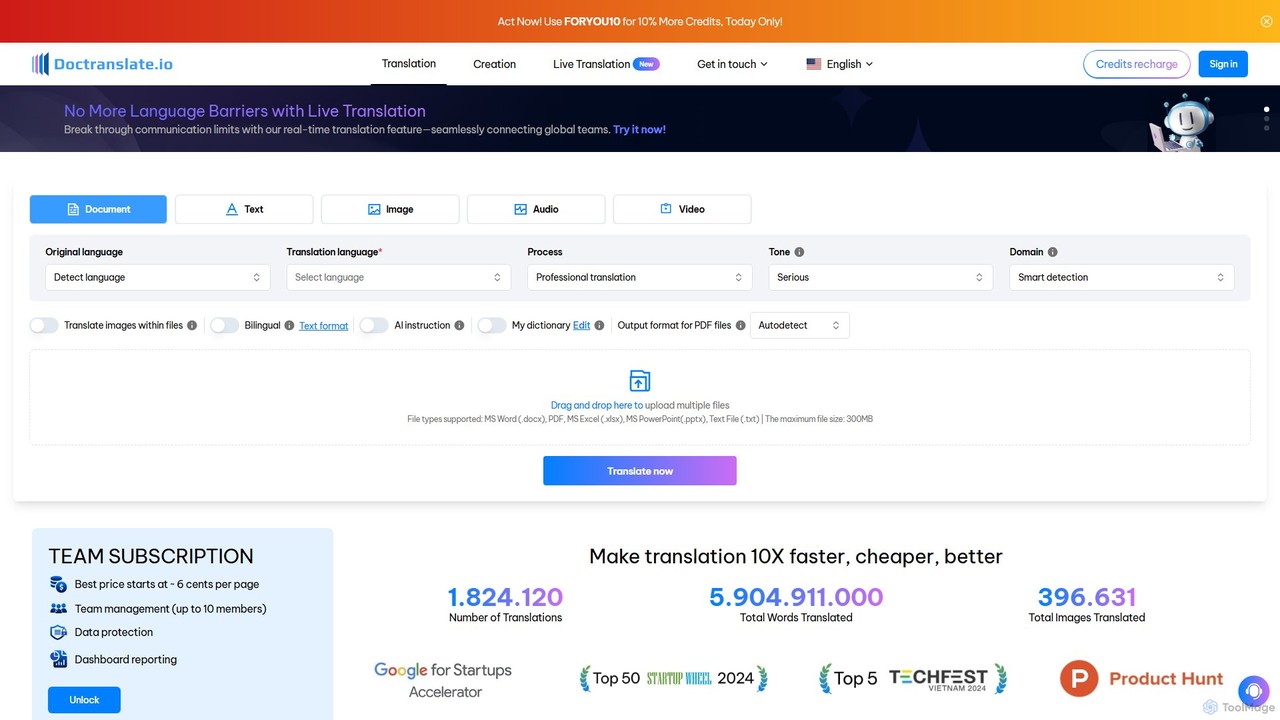Open the Creation nav tab
The height and width of the screenshot is (720, 1280).
click(495, 64)
